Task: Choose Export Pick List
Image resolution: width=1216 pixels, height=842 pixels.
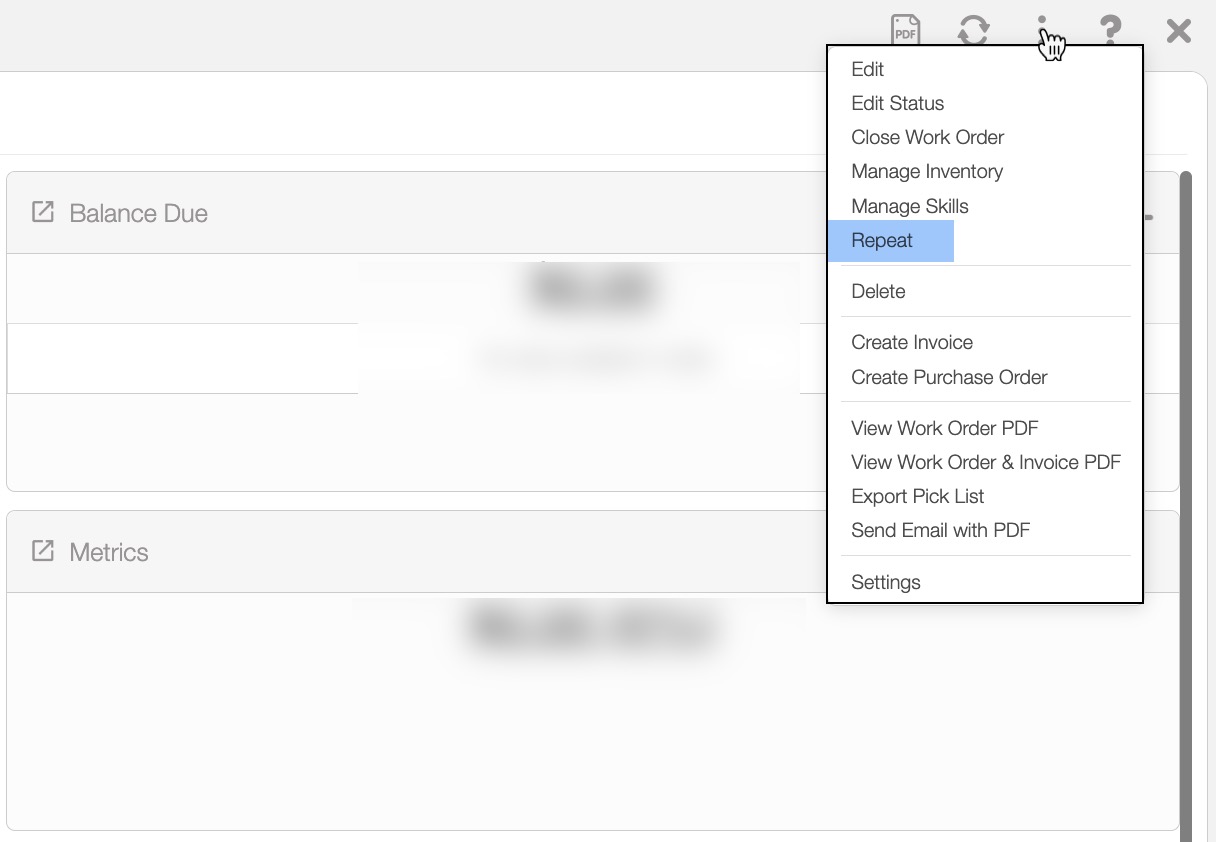Action: (x=917, y=496)
